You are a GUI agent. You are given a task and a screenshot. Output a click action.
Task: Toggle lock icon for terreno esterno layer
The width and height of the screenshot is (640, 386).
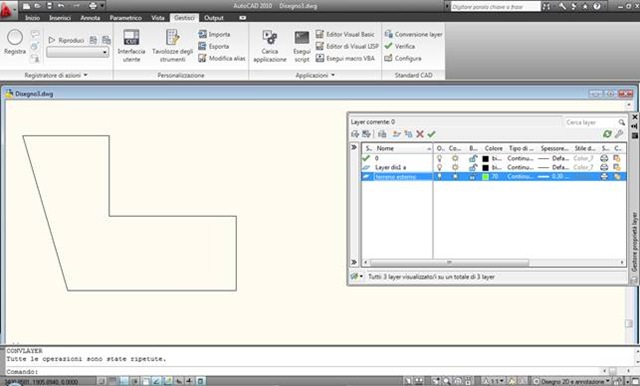pos(473,176)
